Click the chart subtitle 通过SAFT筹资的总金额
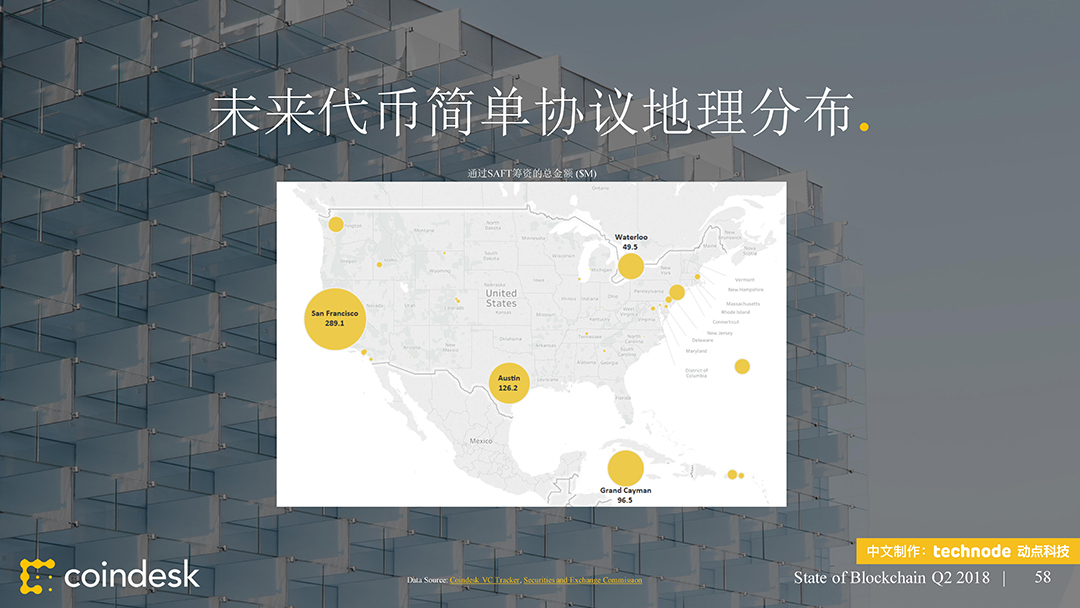Viewport: 1080px width, 608px height. tap(531, 174)
